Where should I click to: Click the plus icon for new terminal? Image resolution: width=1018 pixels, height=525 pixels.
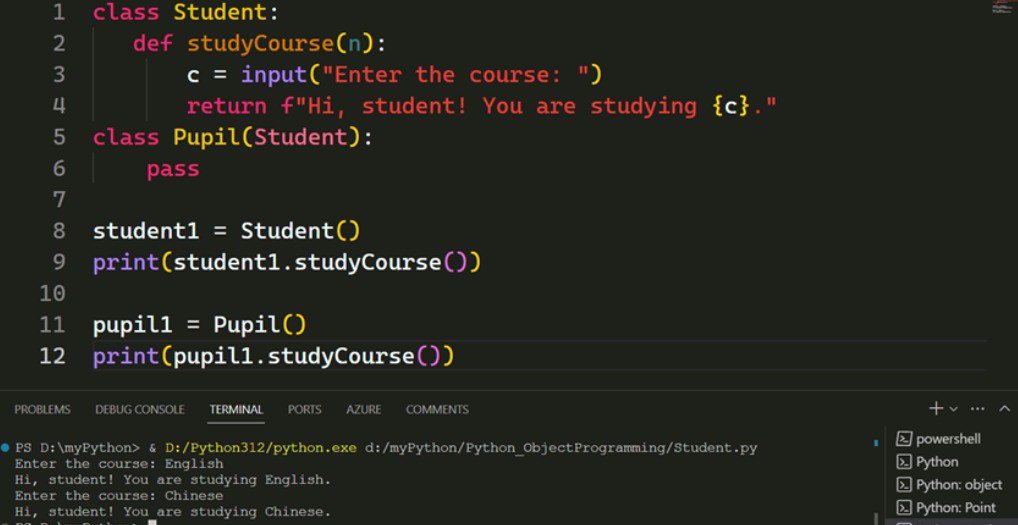point(936,409)
